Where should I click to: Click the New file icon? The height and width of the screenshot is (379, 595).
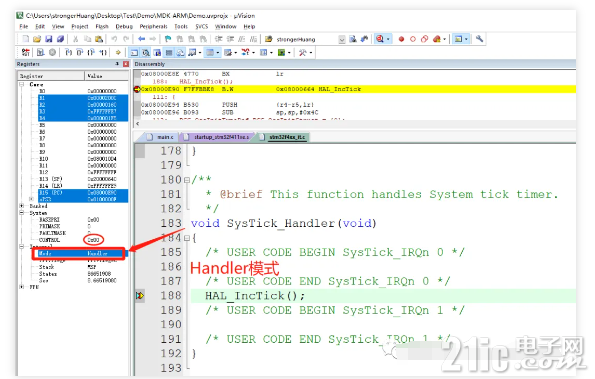pos(25,39)
